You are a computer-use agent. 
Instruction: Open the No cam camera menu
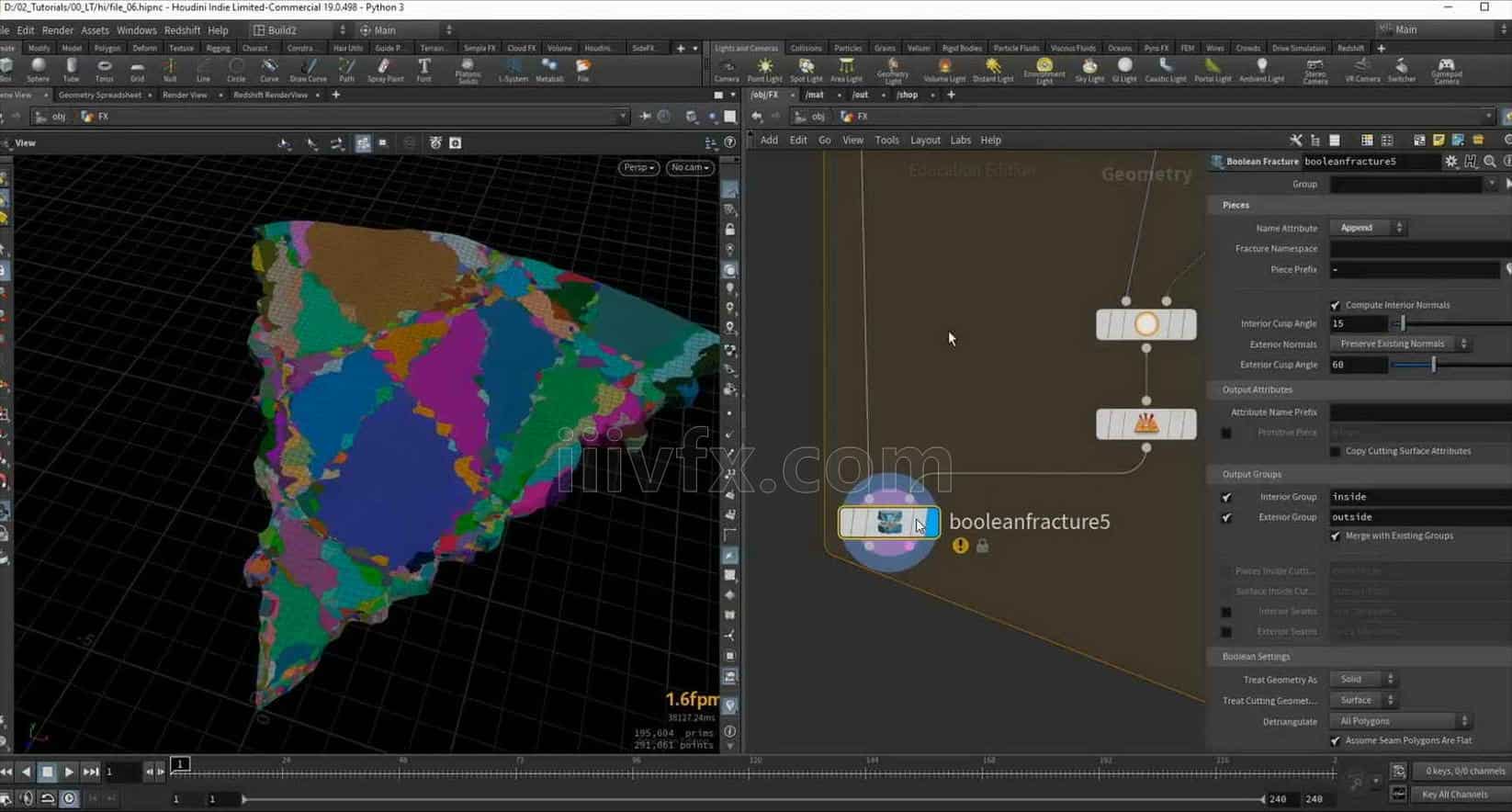pos(690,167)
